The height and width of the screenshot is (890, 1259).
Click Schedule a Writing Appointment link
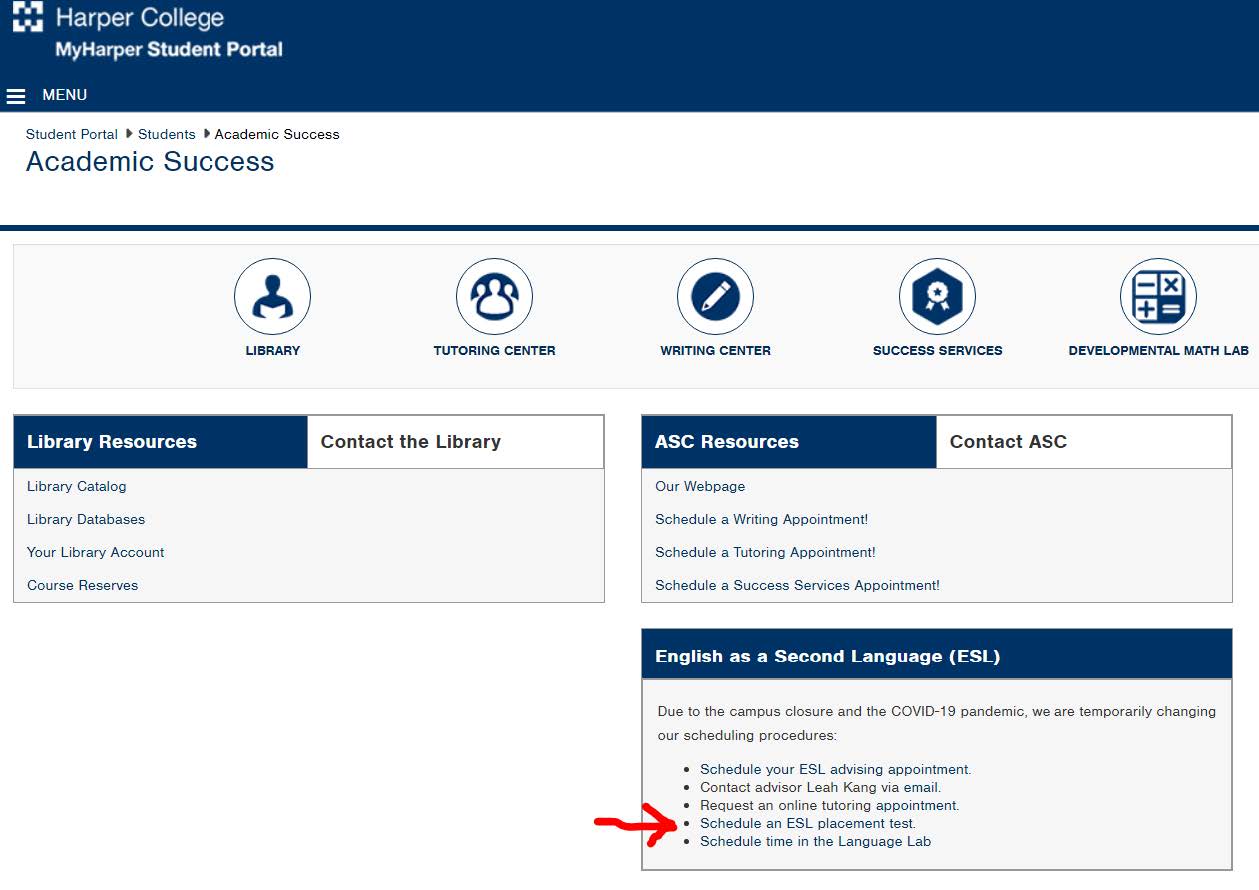(762, 519)
